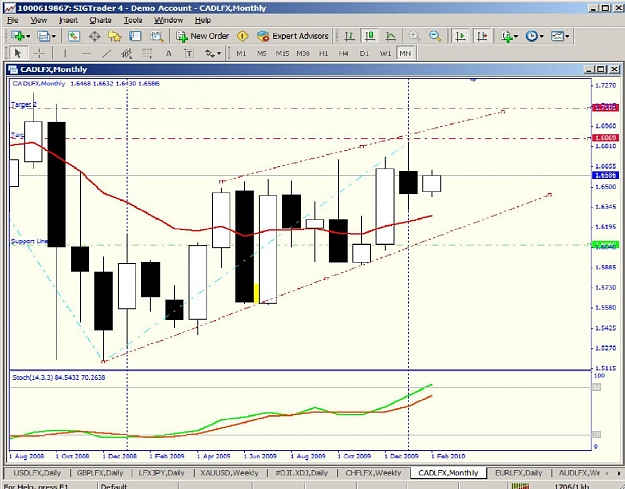Select the Fibonacci Retracement tool
This screenshot has height=489, width=625.
pos(147,53)
